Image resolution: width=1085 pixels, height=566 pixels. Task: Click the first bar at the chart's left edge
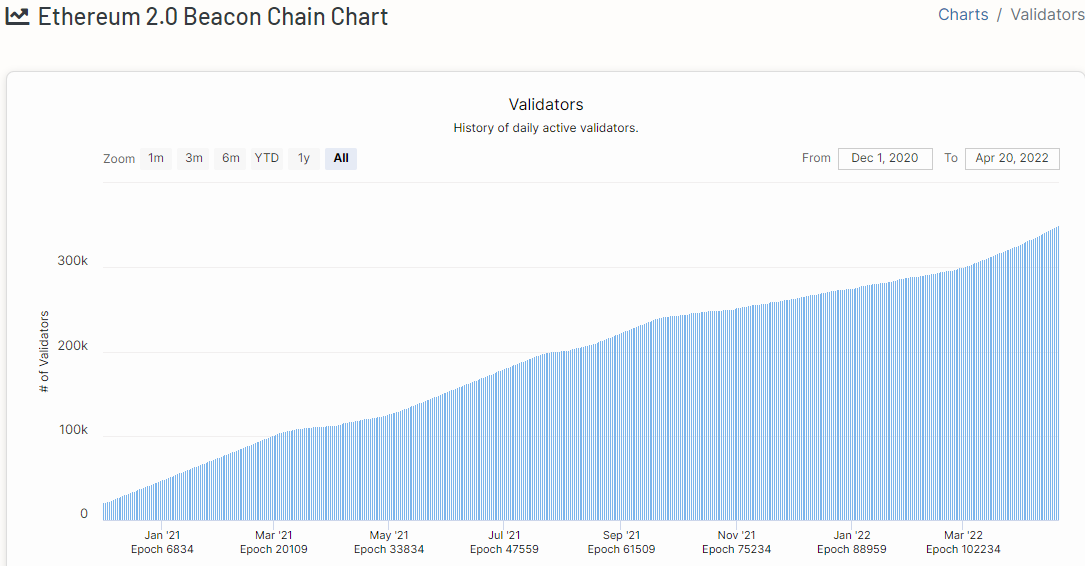(104, 511)
